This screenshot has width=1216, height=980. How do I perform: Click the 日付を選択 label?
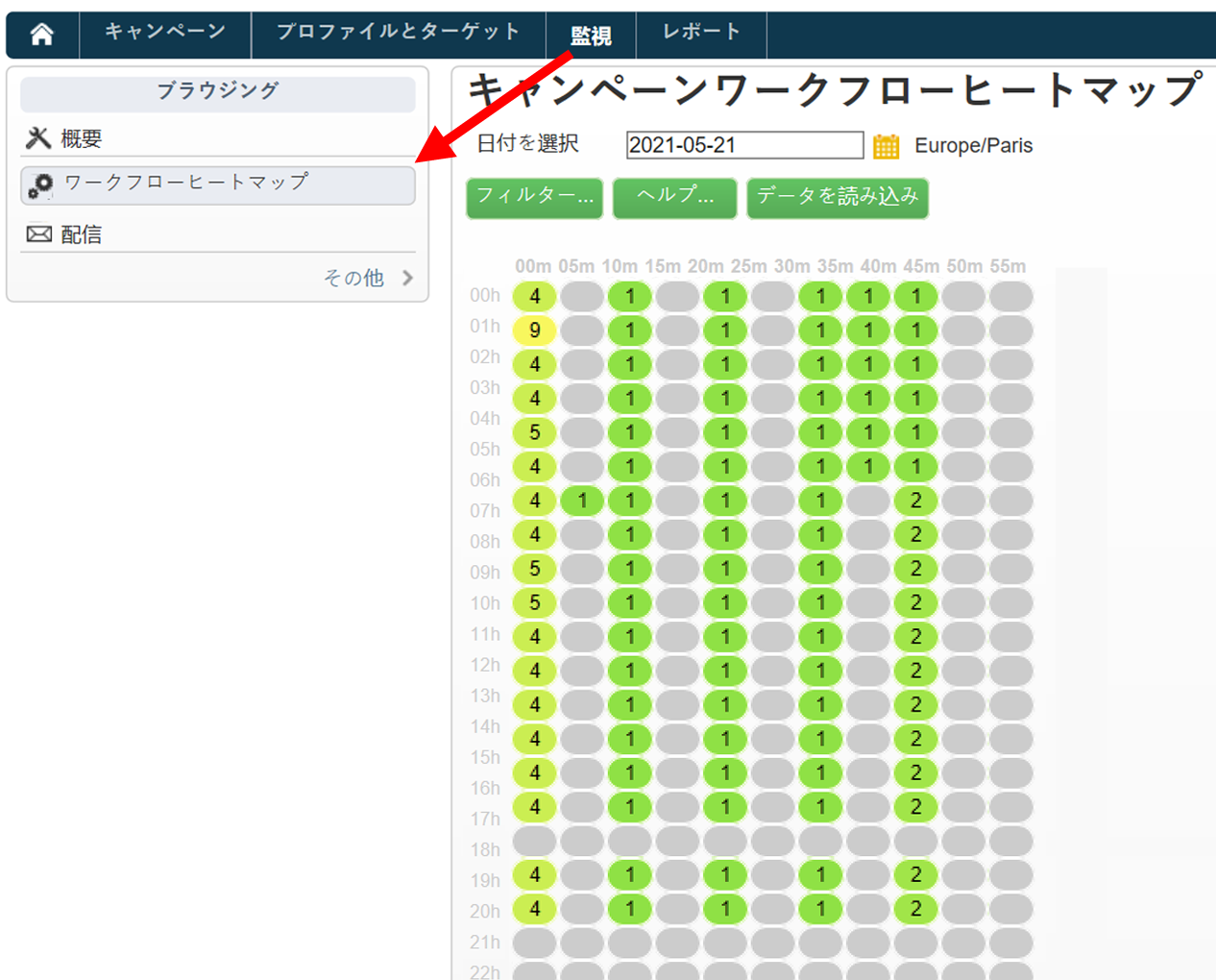click(527, 144)
